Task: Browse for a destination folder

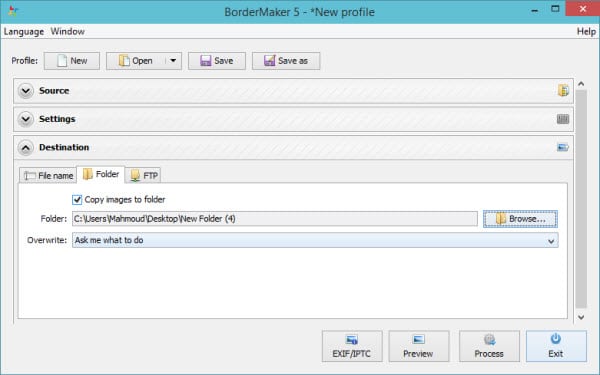Action: (x=520, y=219)
